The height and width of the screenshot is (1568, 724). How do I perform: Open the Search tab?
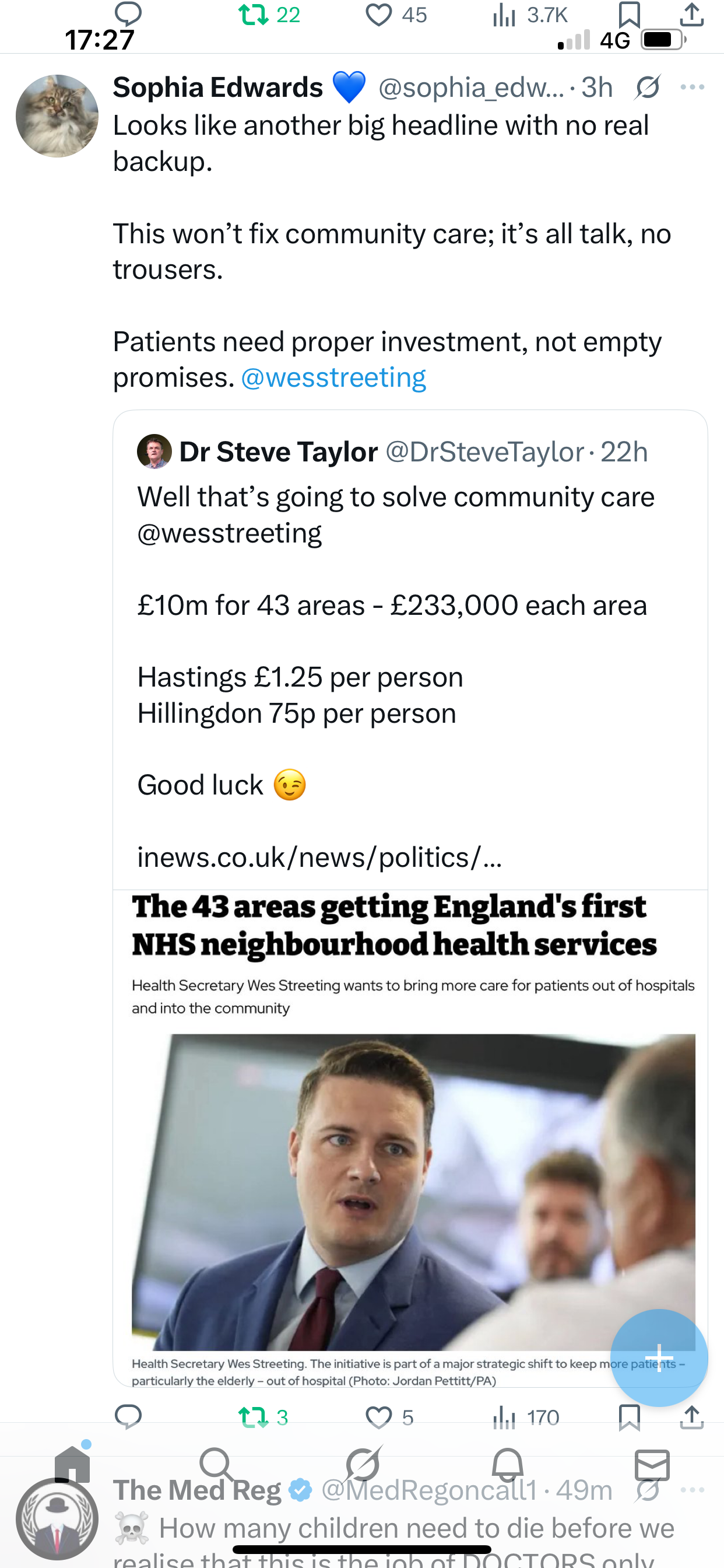point(216,1465)
